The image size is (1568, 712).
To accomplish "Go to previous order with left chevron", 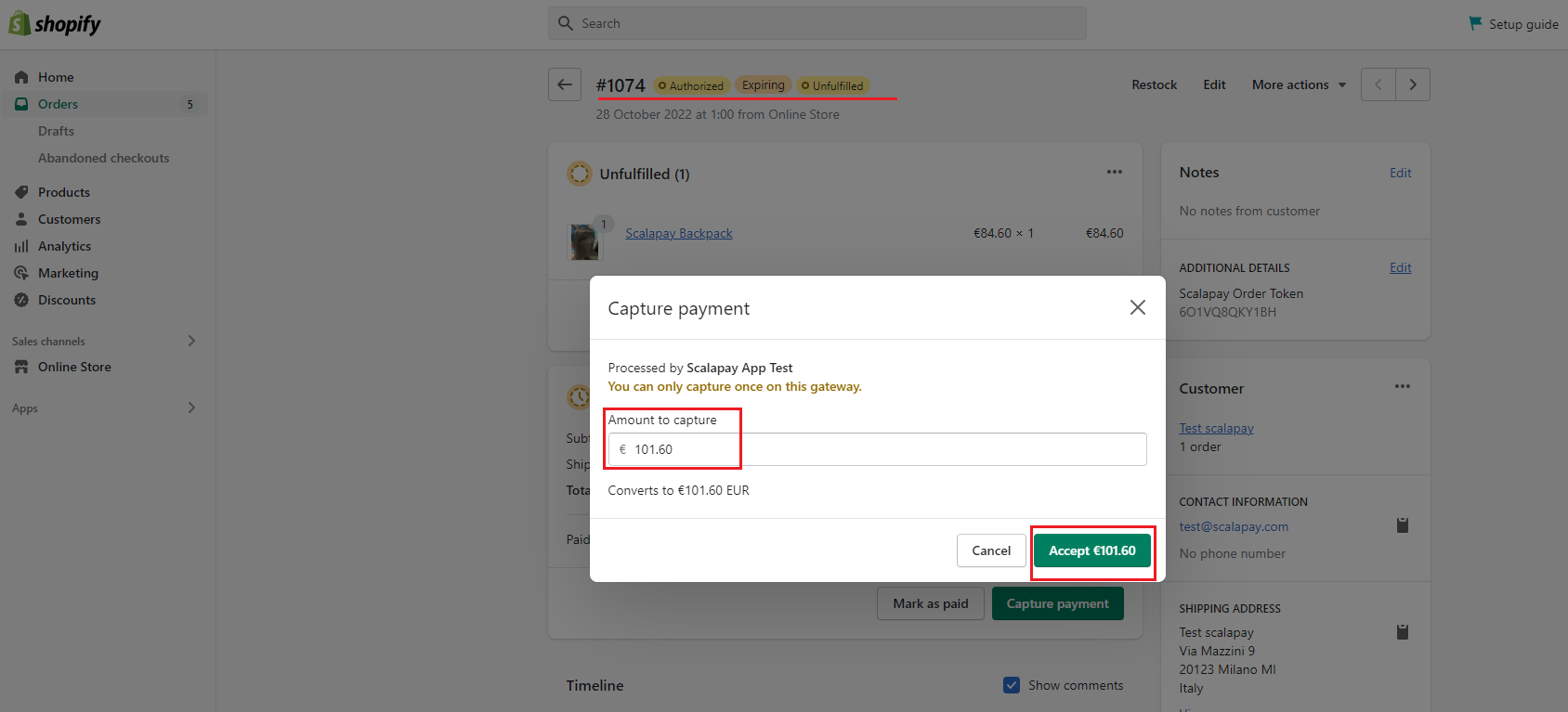I will (x=1379, y=84).
